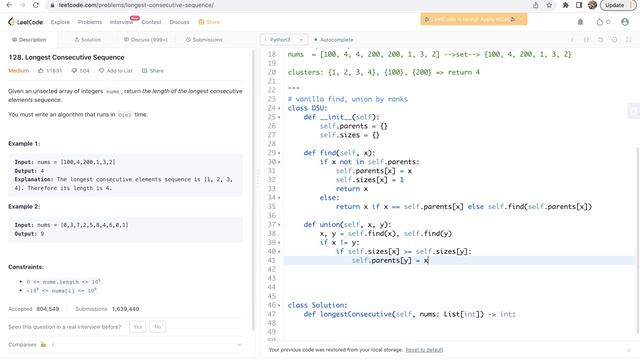Open the editor info icon
Image resolution: width=640 pixels, height=360 pixels.
coord(572,40)
